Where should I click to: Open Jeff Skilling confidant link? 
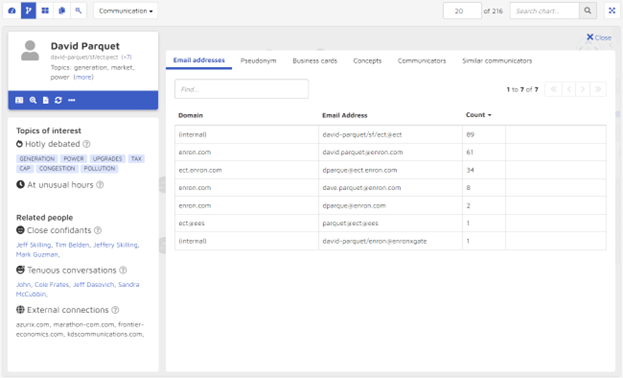click(x=34, y=245)
